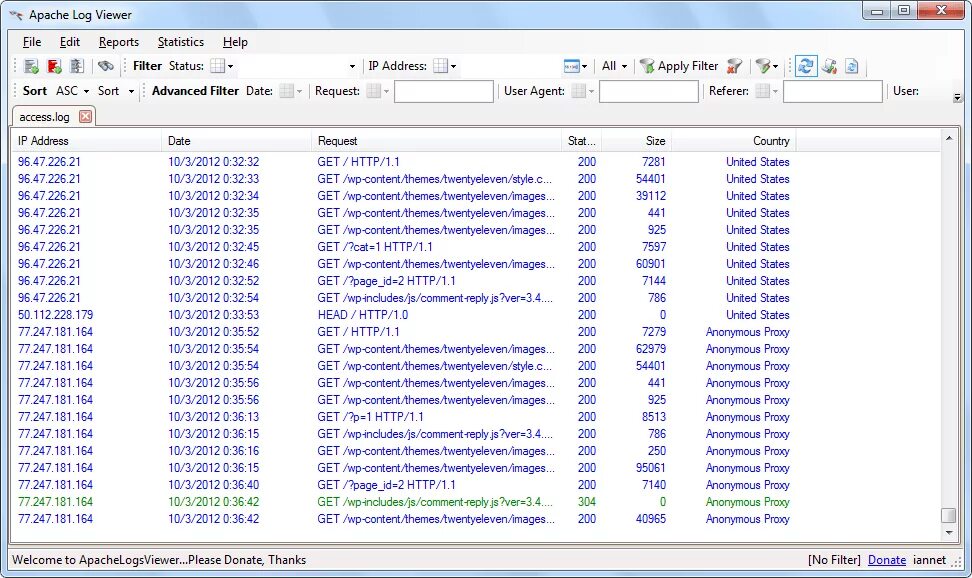The image size is (972, 578).
Task: Sort by the IP Address column header
Action: [87, 141]
